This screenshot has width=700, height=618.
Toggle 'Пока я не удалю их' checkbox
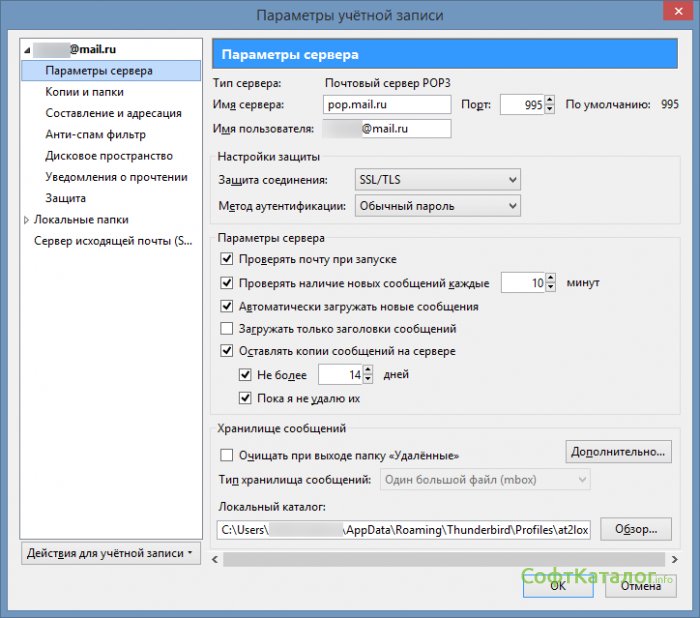pyautogui.click(x=245, y=398)
